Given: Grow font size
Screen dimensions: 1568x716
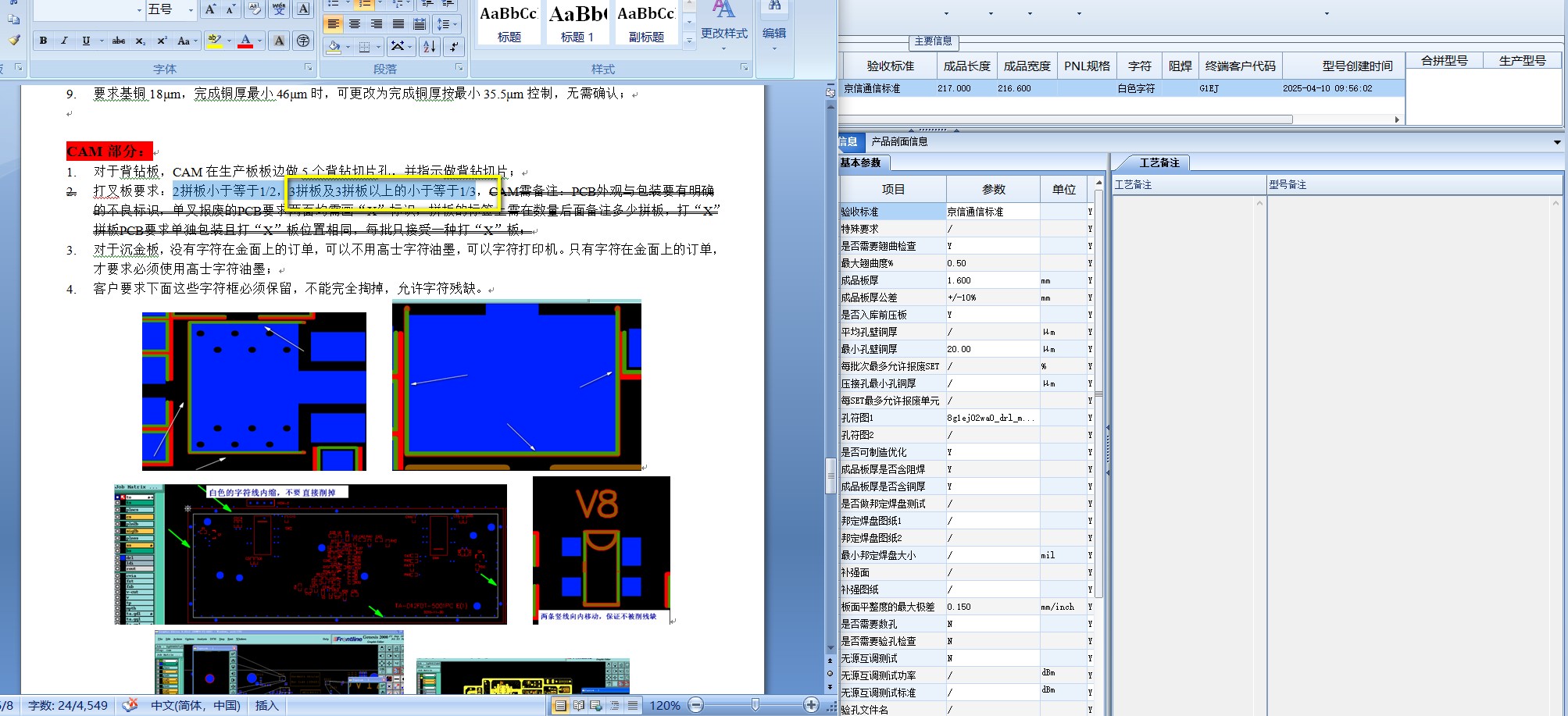Looking at the screenshot, I should [209, 9].
